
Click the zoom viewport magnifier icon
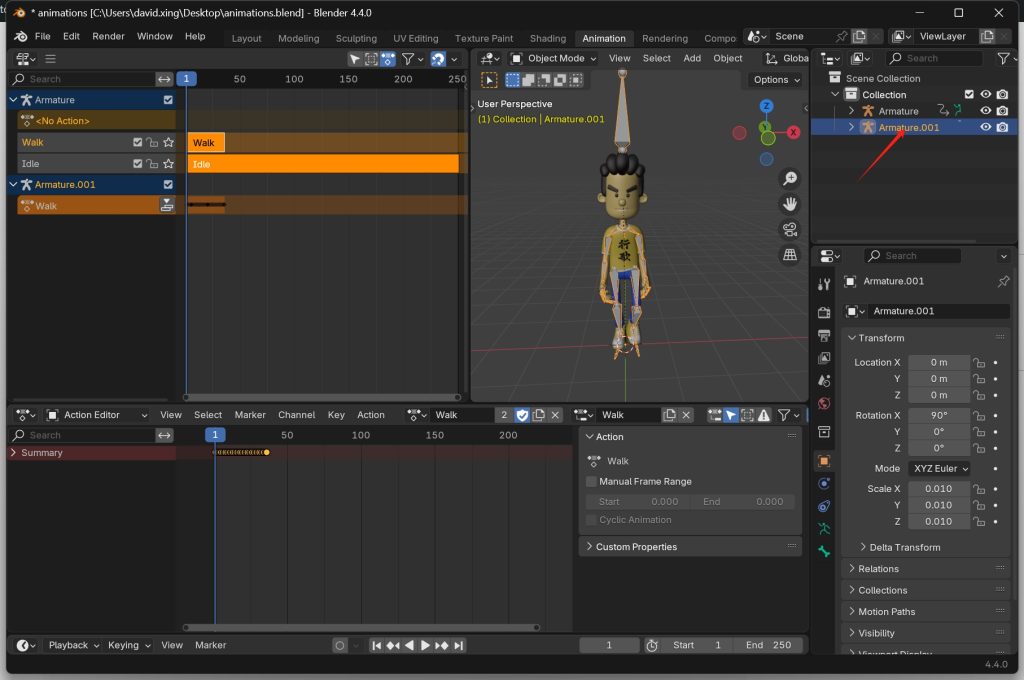click(x=790, y=178)
